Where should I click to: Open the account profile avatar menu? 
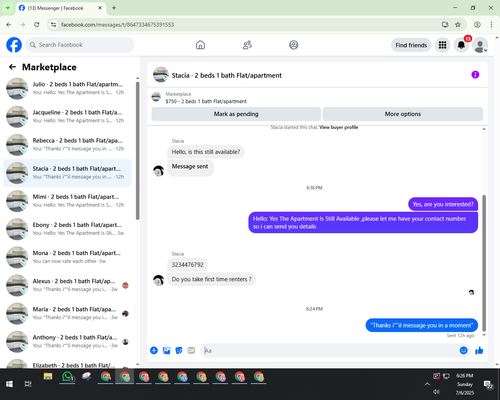[480, 45]
